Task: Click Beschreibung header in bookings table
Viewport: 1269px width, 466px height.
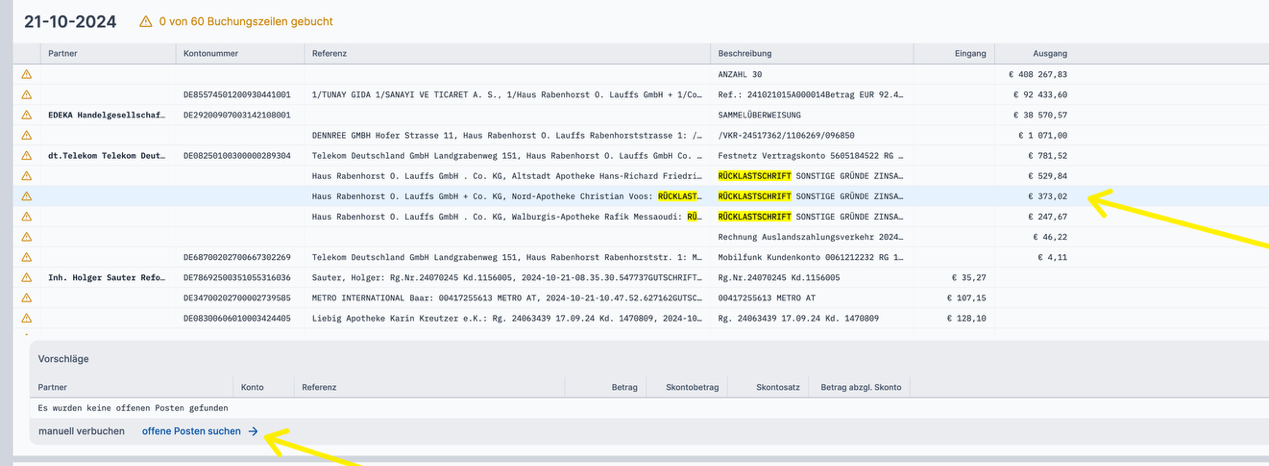Action: (x=745, y=53)
